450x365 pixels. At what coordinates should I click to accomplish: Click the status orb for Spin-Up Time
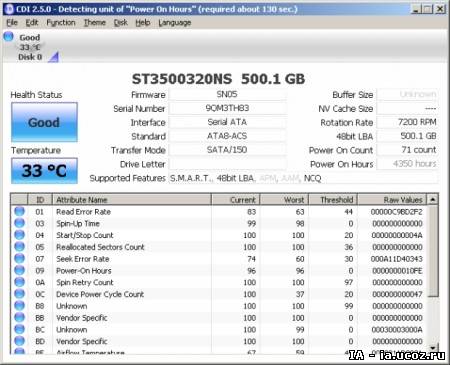pos(20,223)
